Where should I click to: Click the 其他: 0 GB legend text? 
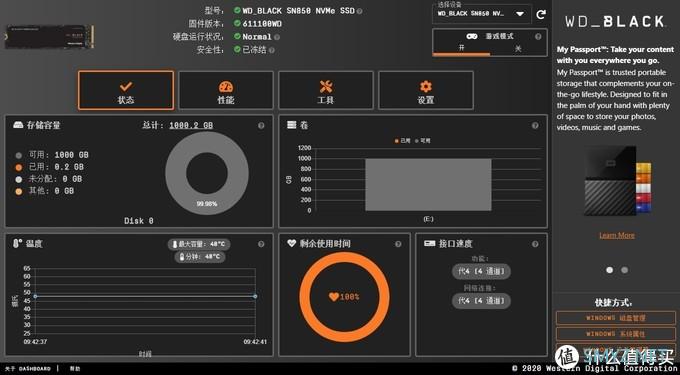(x=51, y=191)
